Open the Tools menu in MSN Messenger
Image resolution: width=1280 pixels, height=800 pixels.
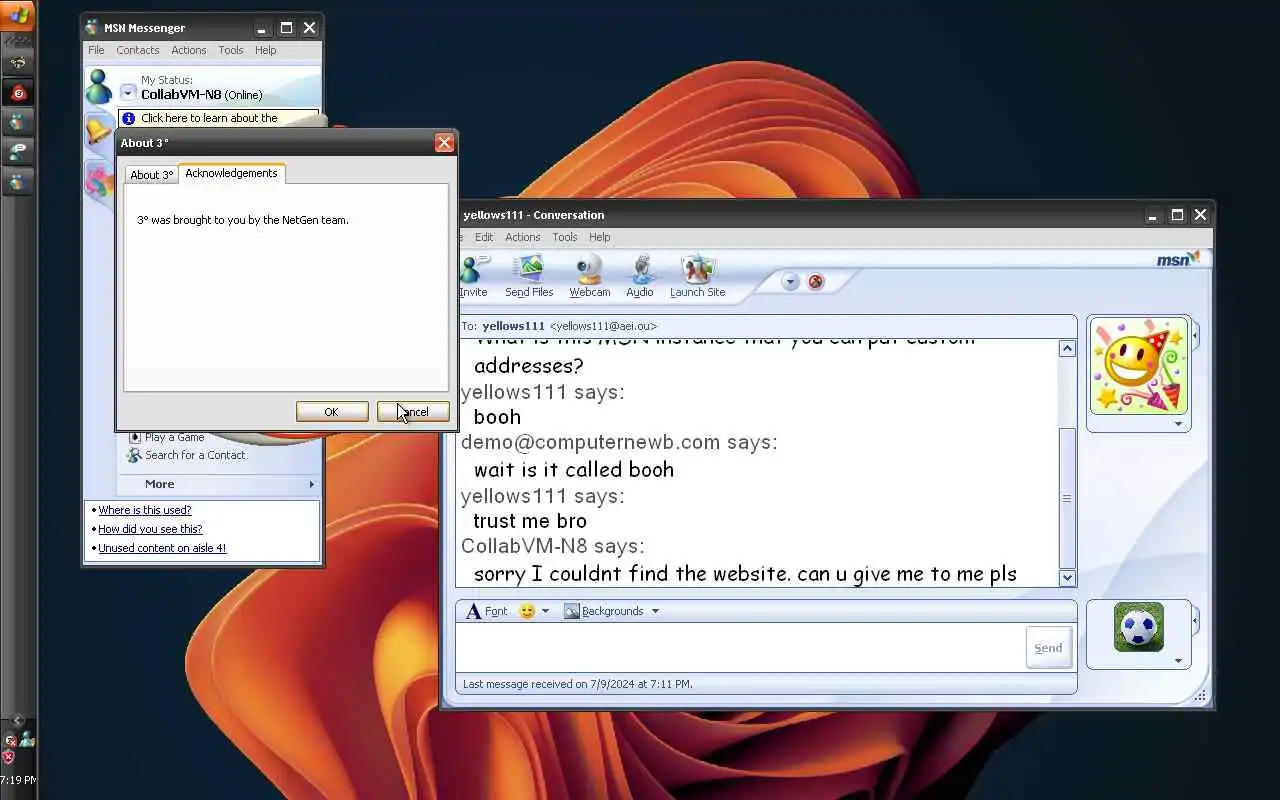tap(231, 50)
